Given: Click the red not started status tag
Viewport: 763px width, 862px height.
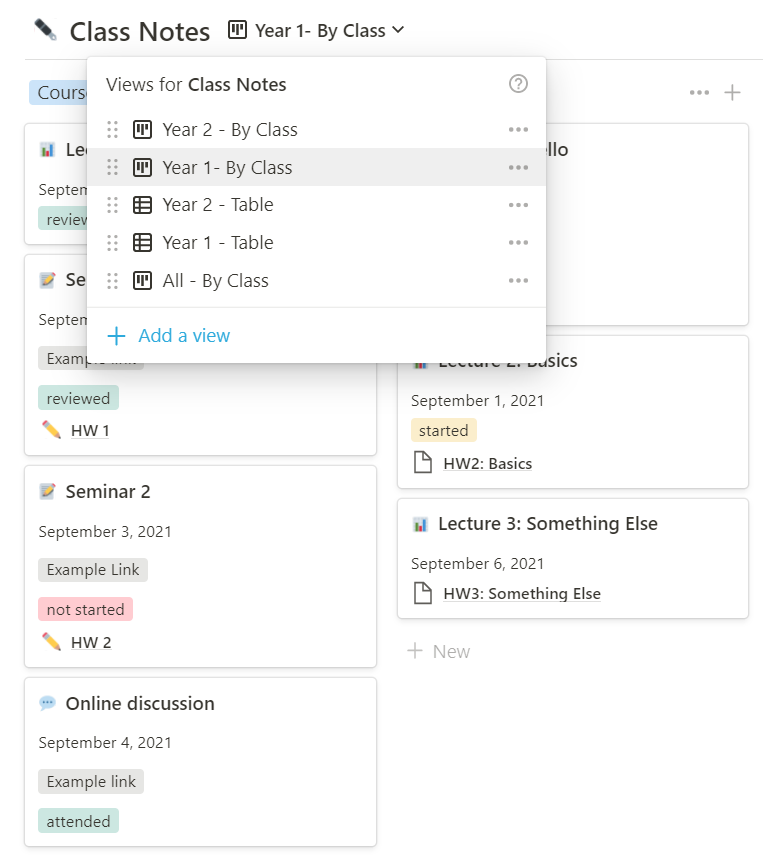Looking at the screenshot, I should pos(85,609).
